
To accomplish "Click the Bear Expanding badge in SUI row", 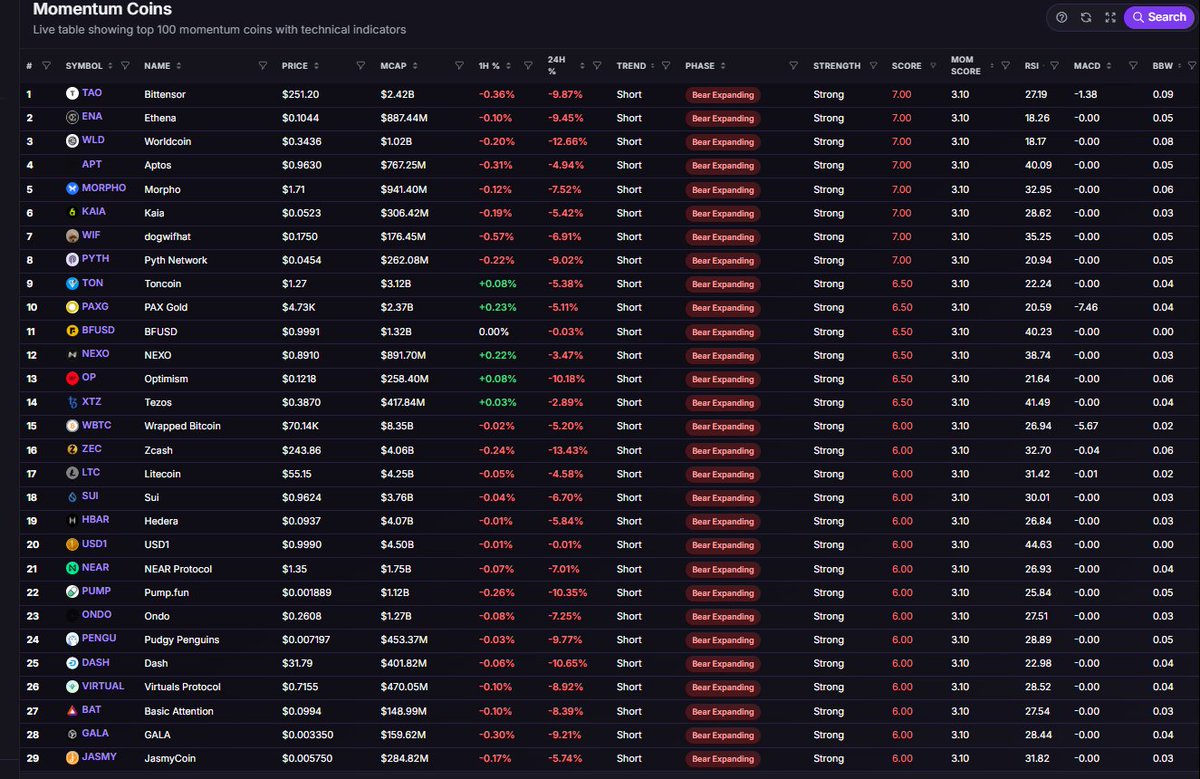I will [723, 498].
